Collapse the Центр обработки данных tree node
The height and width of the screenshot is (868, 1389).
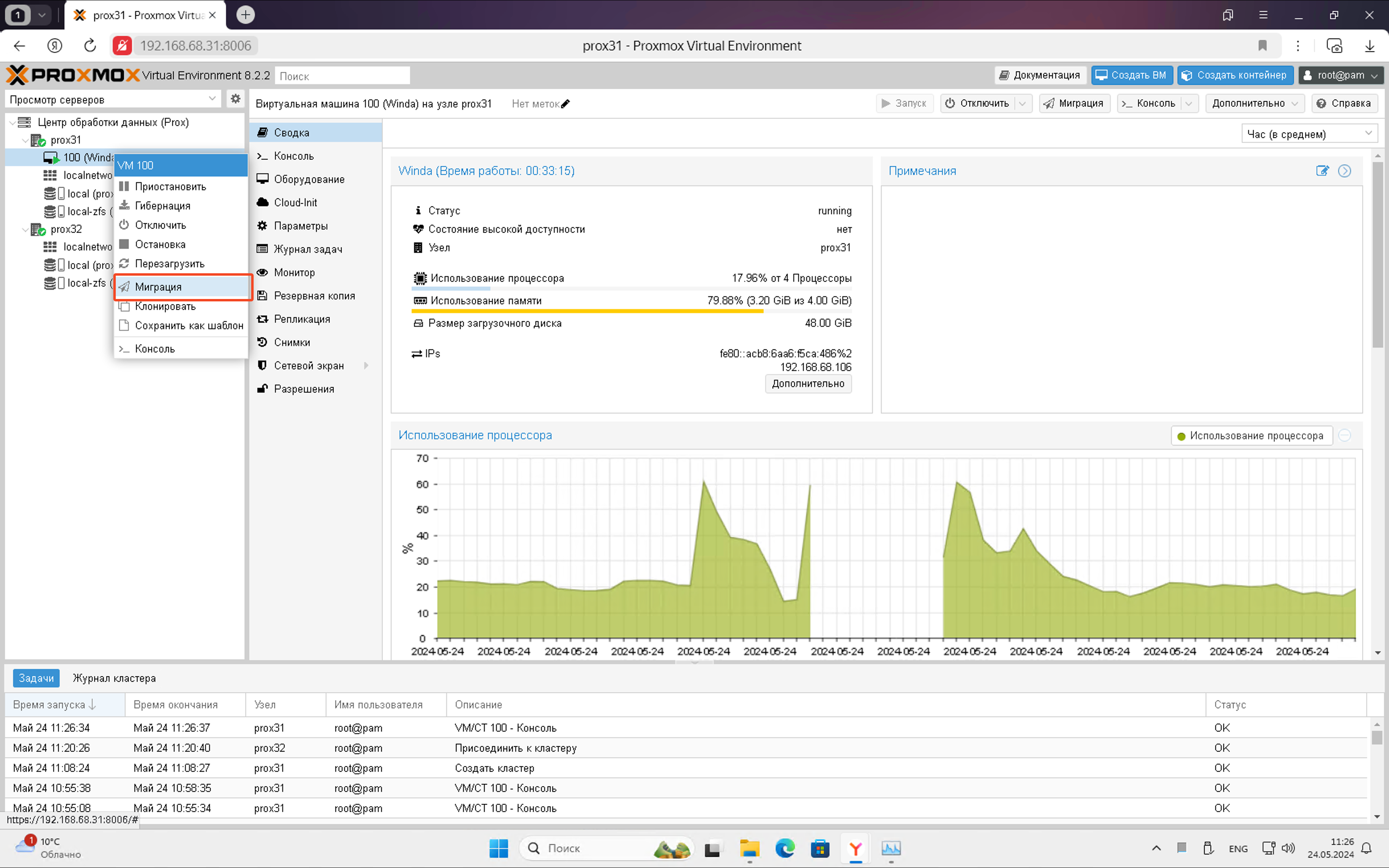tap(12, 122)
